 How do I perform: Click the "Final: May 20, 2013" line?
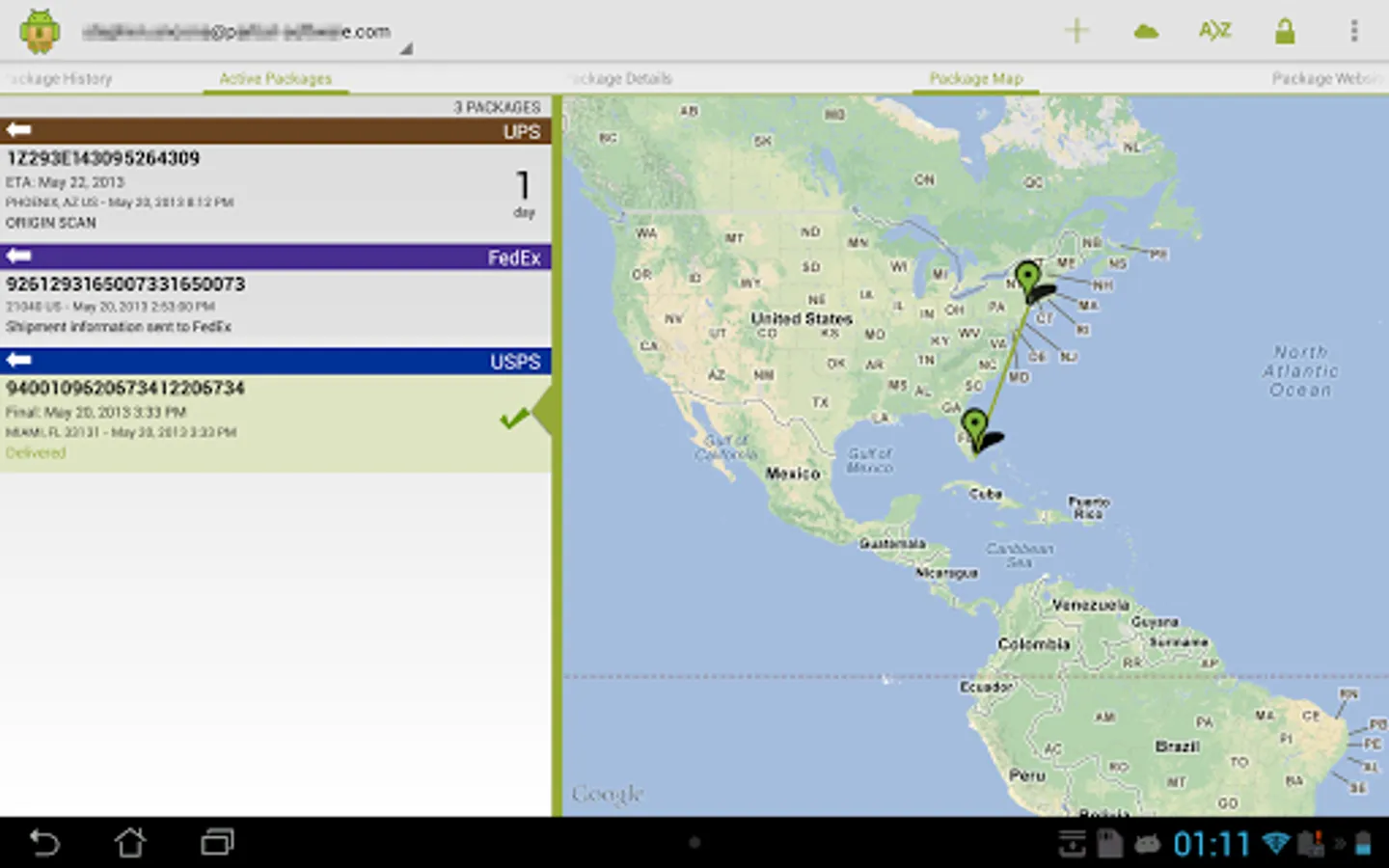pyautogui.click(x=96, y=412)
